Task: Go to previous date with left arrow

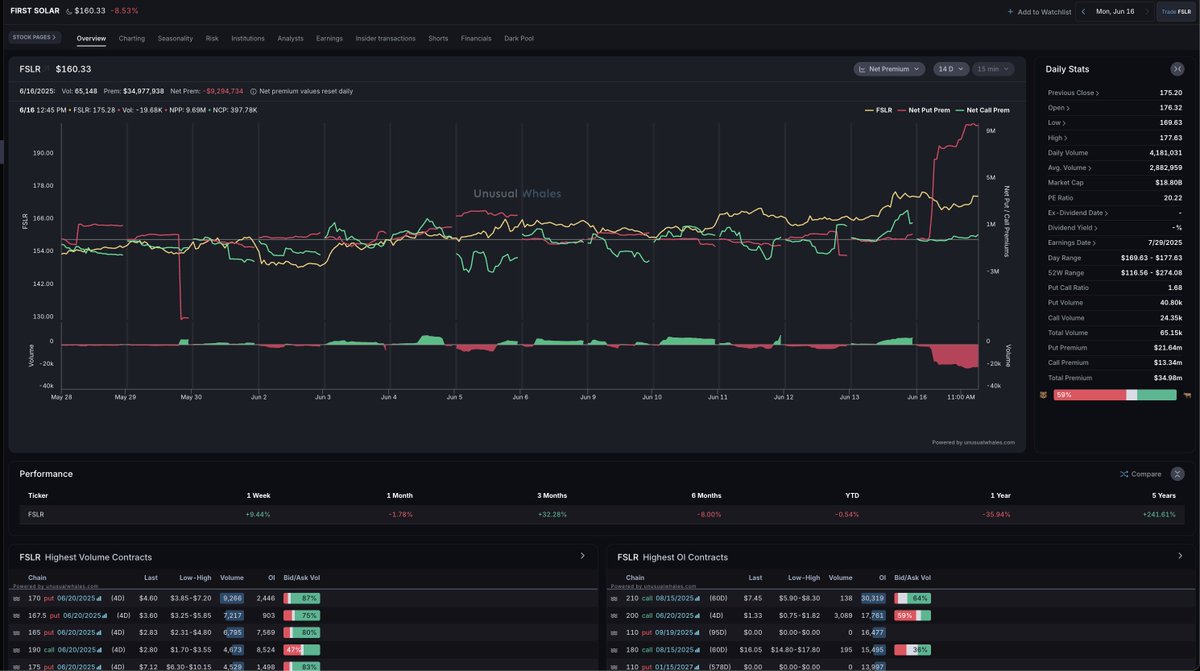Action: click(1083, 12)
